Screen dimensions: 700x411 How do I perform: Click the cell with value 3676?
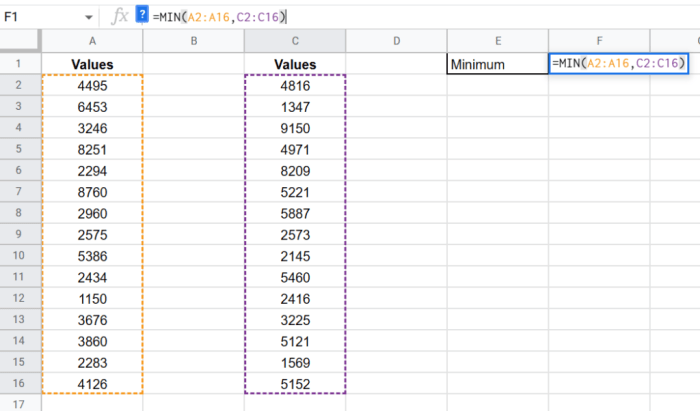92,320
